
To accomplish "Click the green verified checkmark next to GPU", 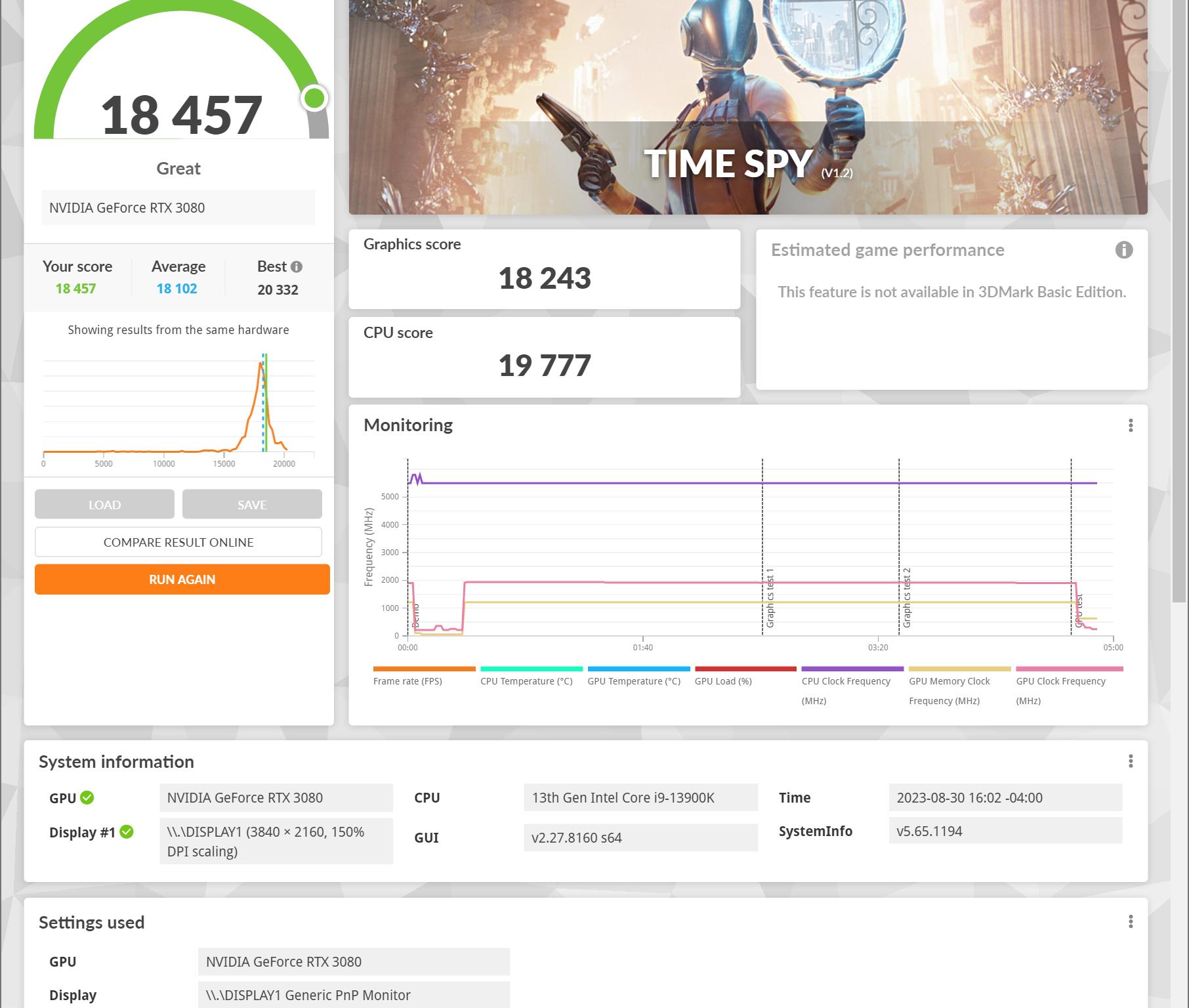I will (x=86, y=797).
